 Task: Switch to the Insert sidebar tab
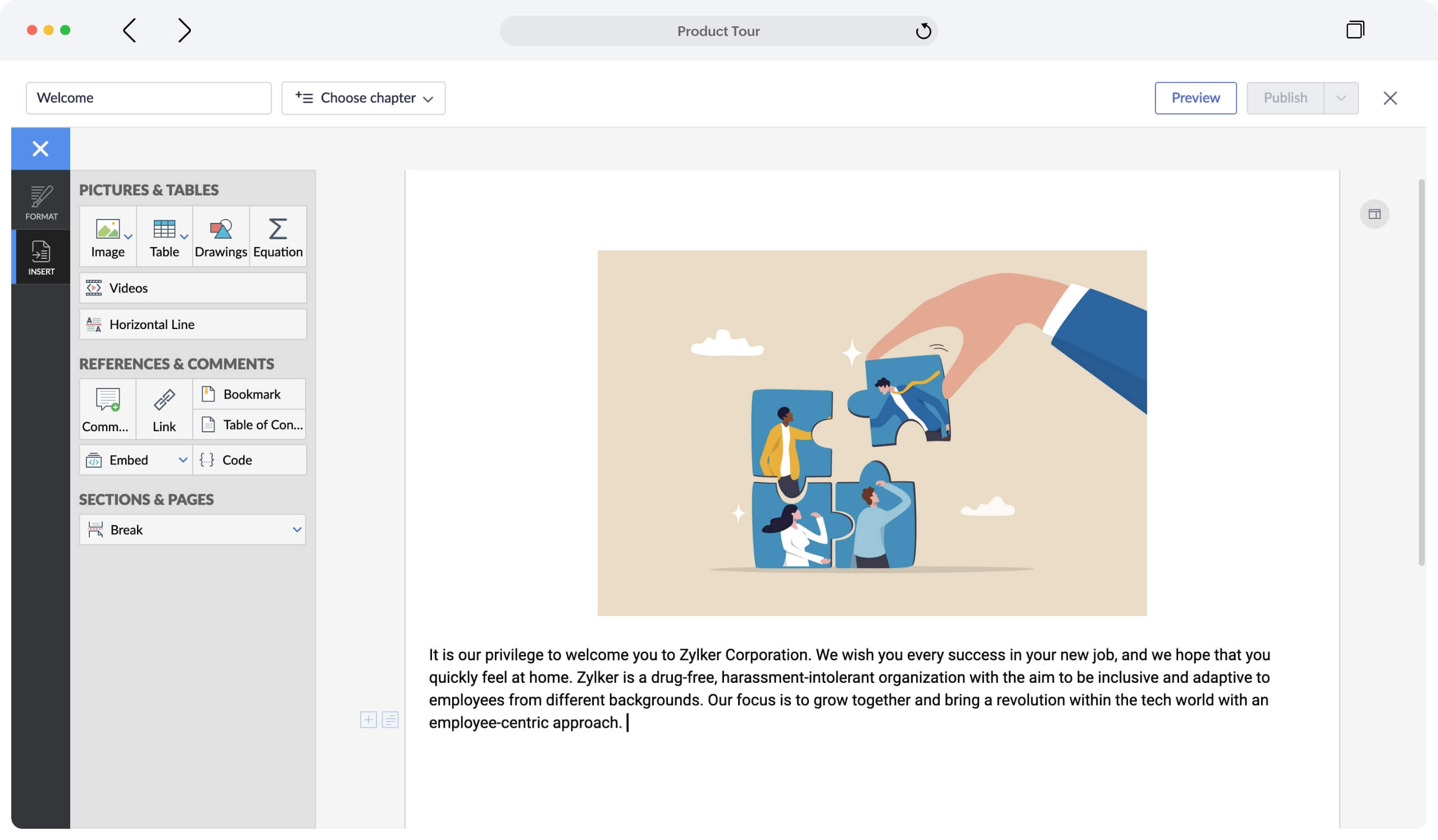coord(40,257)
